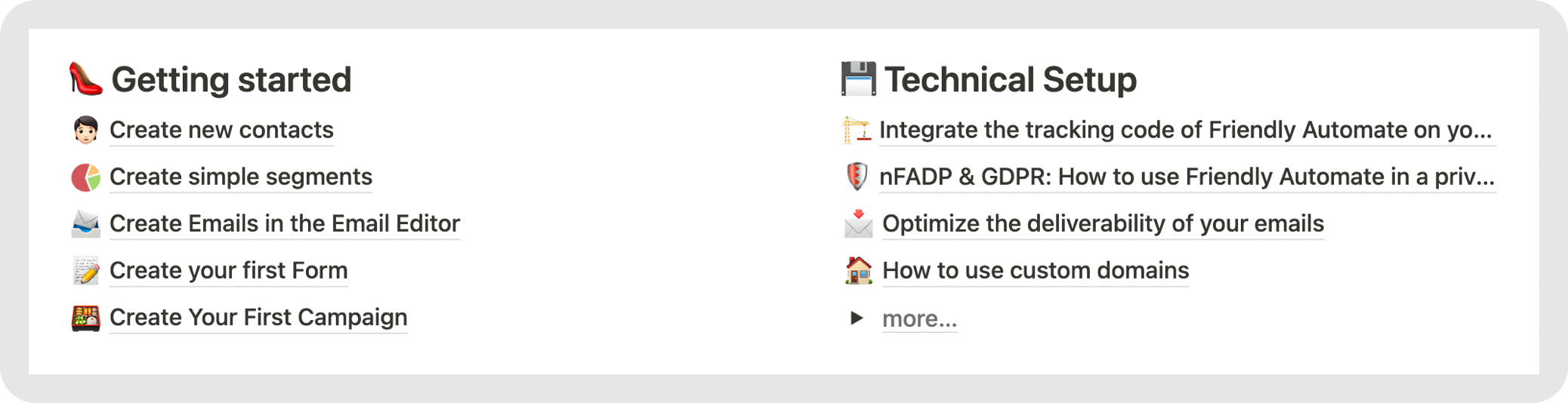Image resolution: width=1568 pixels, height=403 pixels.
Task: Click the person face icon for contacts
Action: (85, 130)
